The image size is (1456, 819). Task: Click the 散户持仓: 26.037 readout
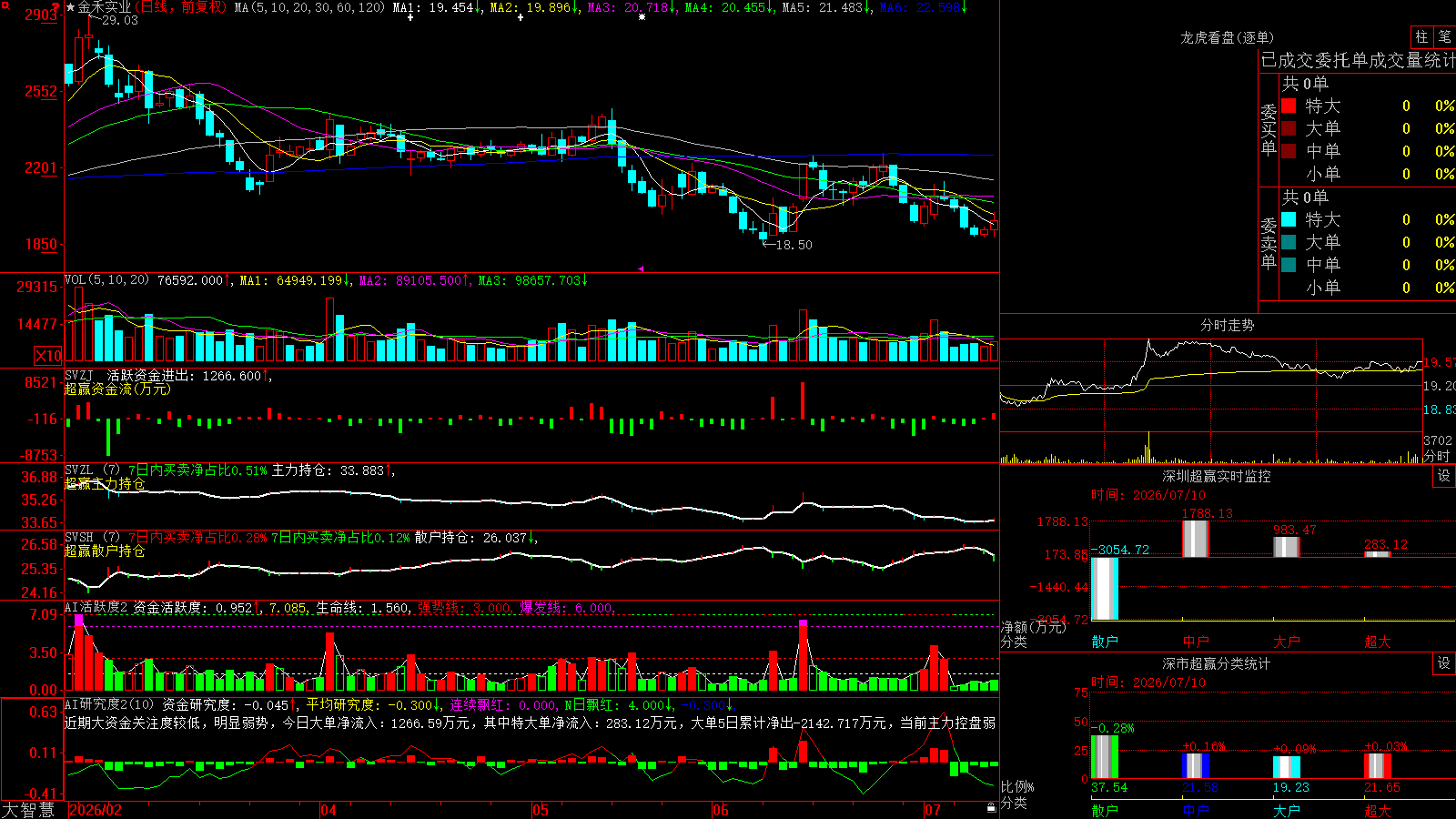point(470,538)
